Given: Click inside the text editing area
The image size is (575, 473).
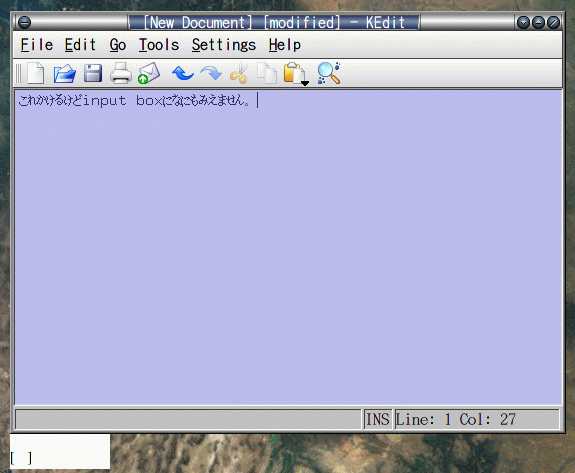Looking at the screenshot, I should click(288, 246).
